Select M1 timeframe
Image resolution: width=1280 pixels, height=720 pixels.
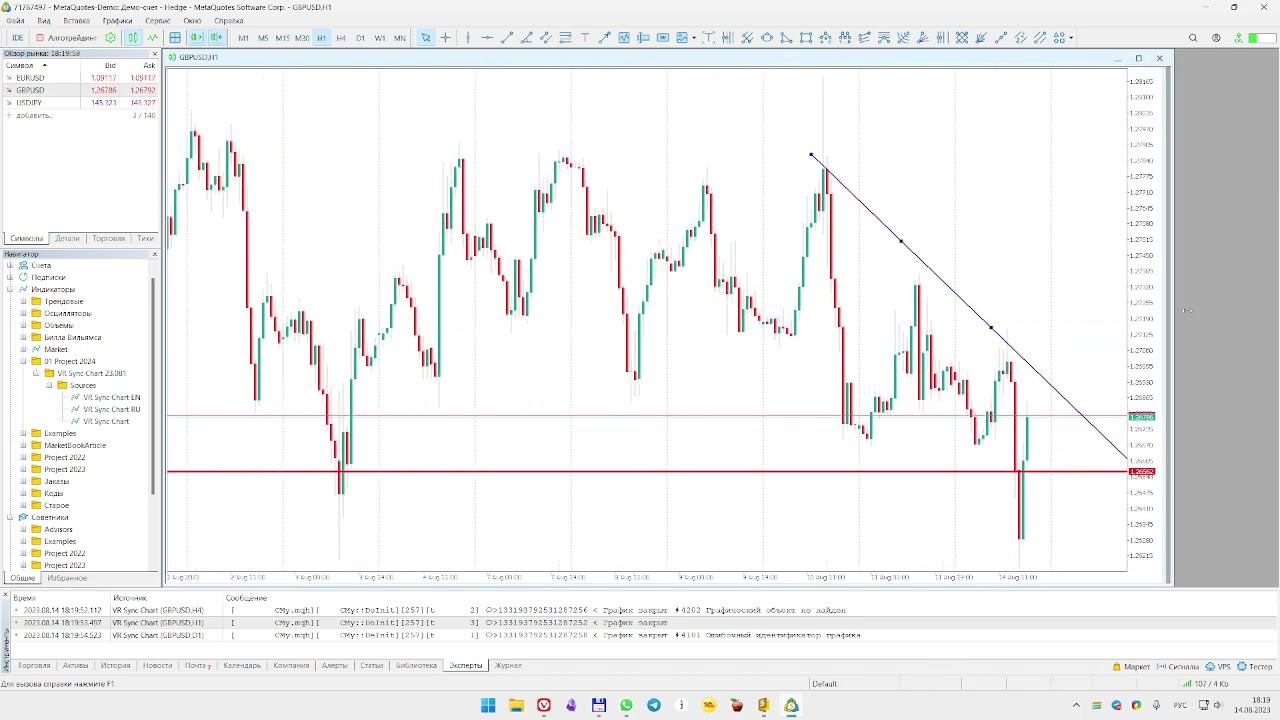click(243, 38)
